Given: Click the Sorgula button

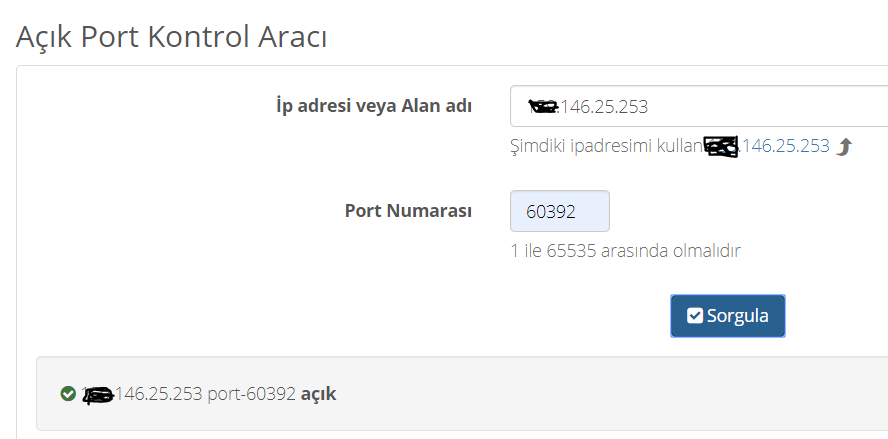Looking at the screenshot, I should tap(728, 316).
